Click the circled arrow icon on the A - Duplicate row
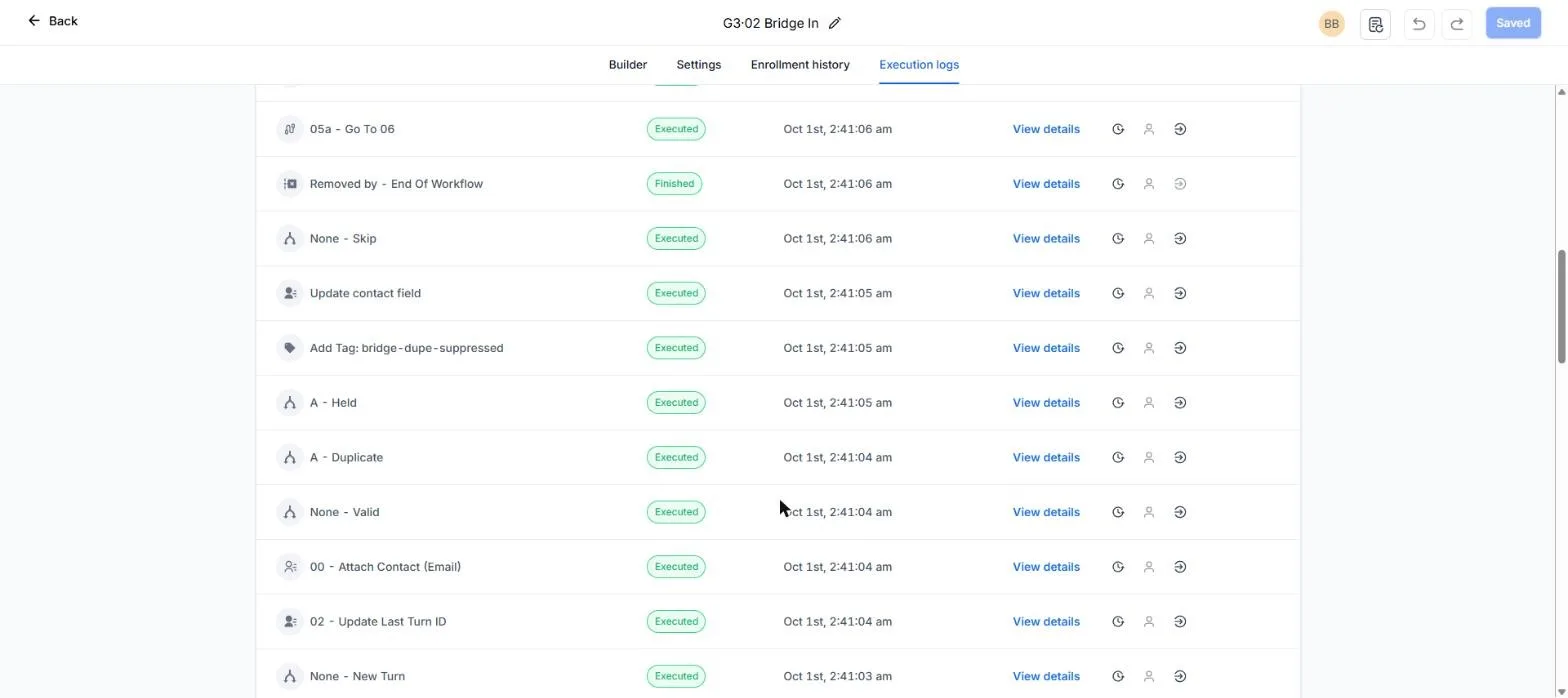 coord(1180,457)
